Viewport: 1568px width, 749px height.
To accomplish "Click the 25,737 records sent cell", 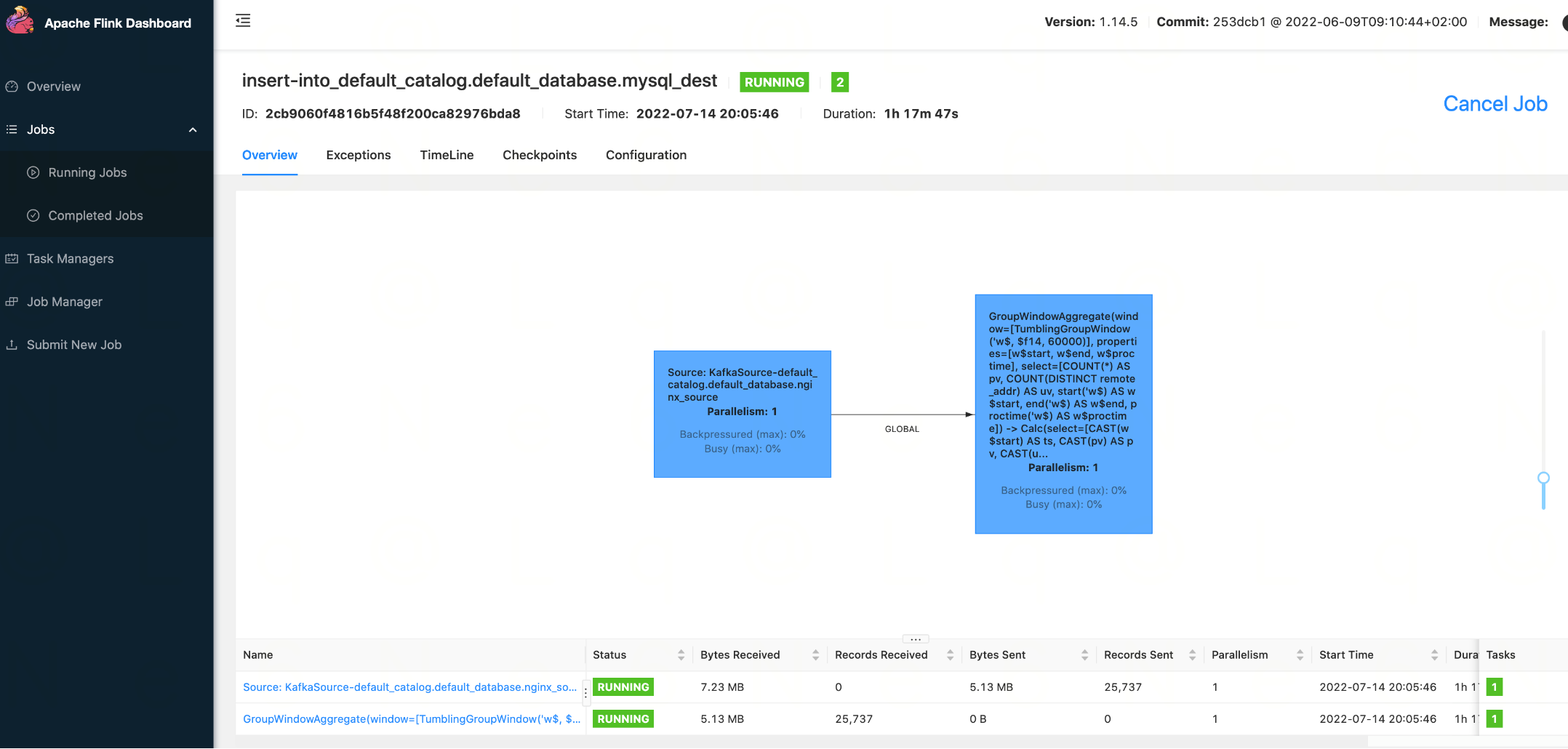I will click(x=1123, y=687).
